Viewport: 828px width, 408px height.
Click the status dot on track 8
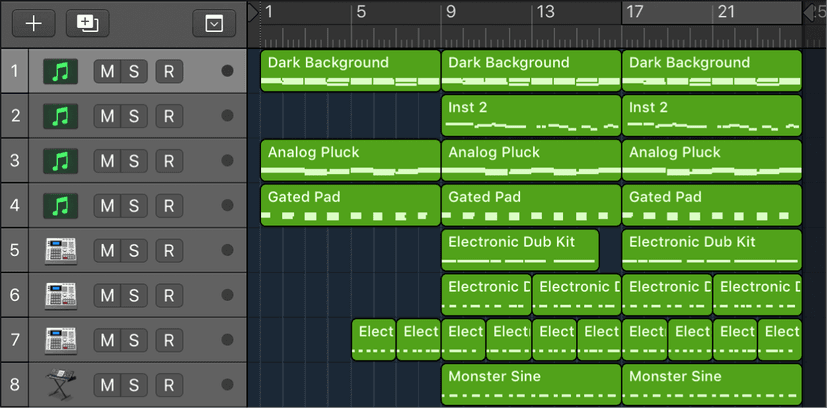(228, 384)
